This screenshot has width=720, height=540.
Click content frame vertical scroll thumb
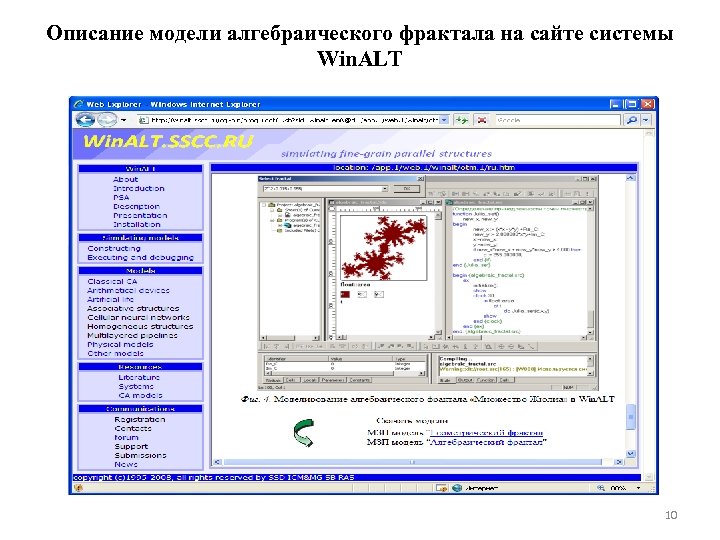pos(631,416)
